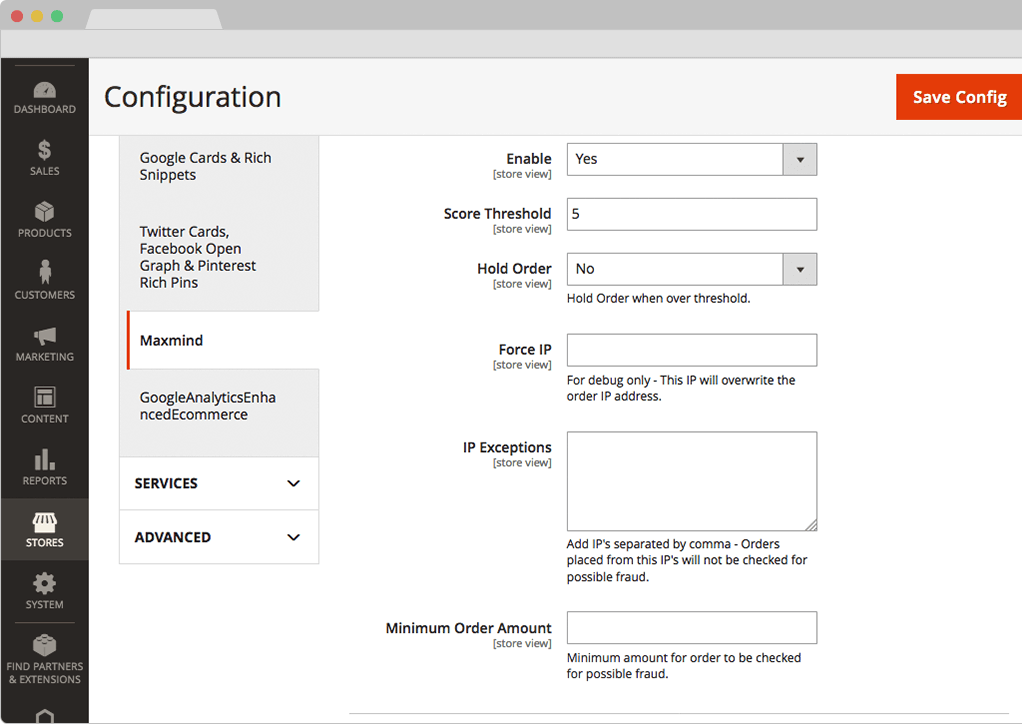Click the Score Threshold input field
This screenshot has width=1022, height=724.
[x=692, y=214]
